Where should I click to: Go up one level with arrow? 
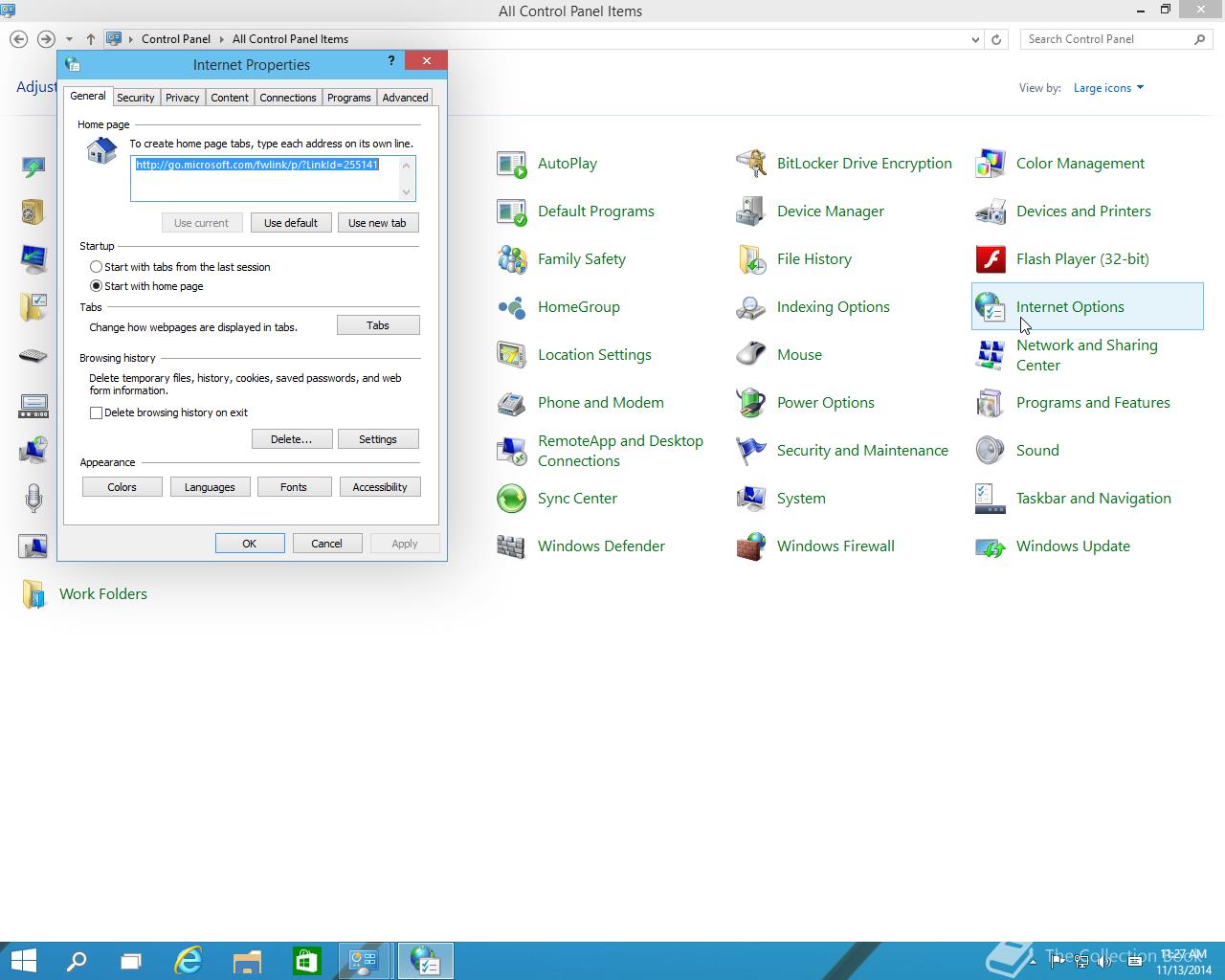point(90,39)
